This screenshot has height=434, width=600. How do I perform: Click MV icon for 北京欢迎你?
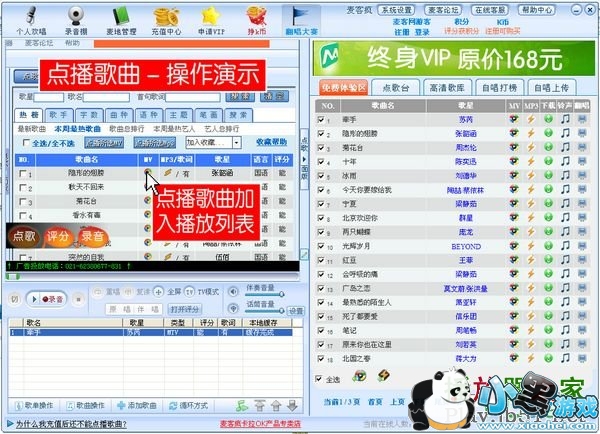[514, 218]
